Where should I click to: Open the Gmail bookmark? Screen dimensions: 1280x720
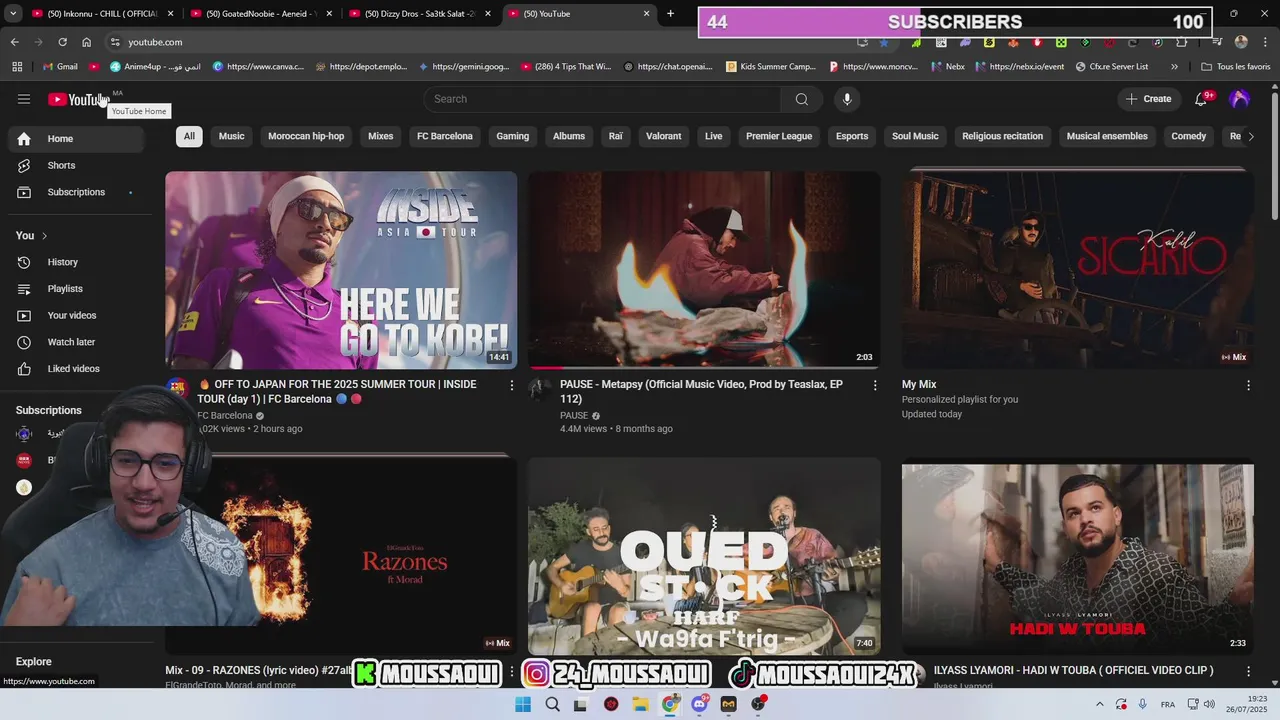pyautogui.click(x=61, y=67)
